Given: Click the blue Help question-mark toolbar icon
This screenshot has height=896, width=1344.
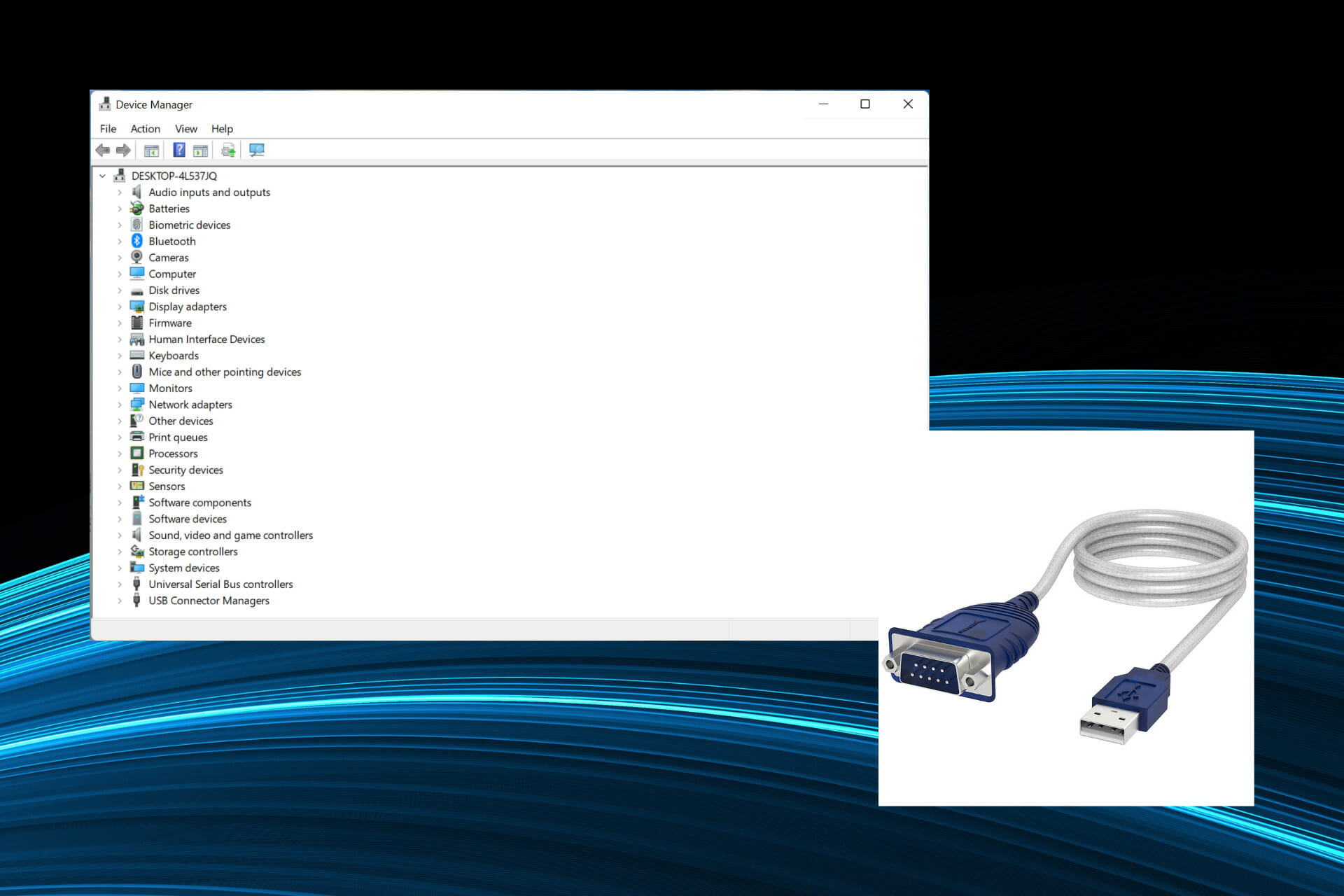Looking at the screenshot, I should [x=179, y=150].
